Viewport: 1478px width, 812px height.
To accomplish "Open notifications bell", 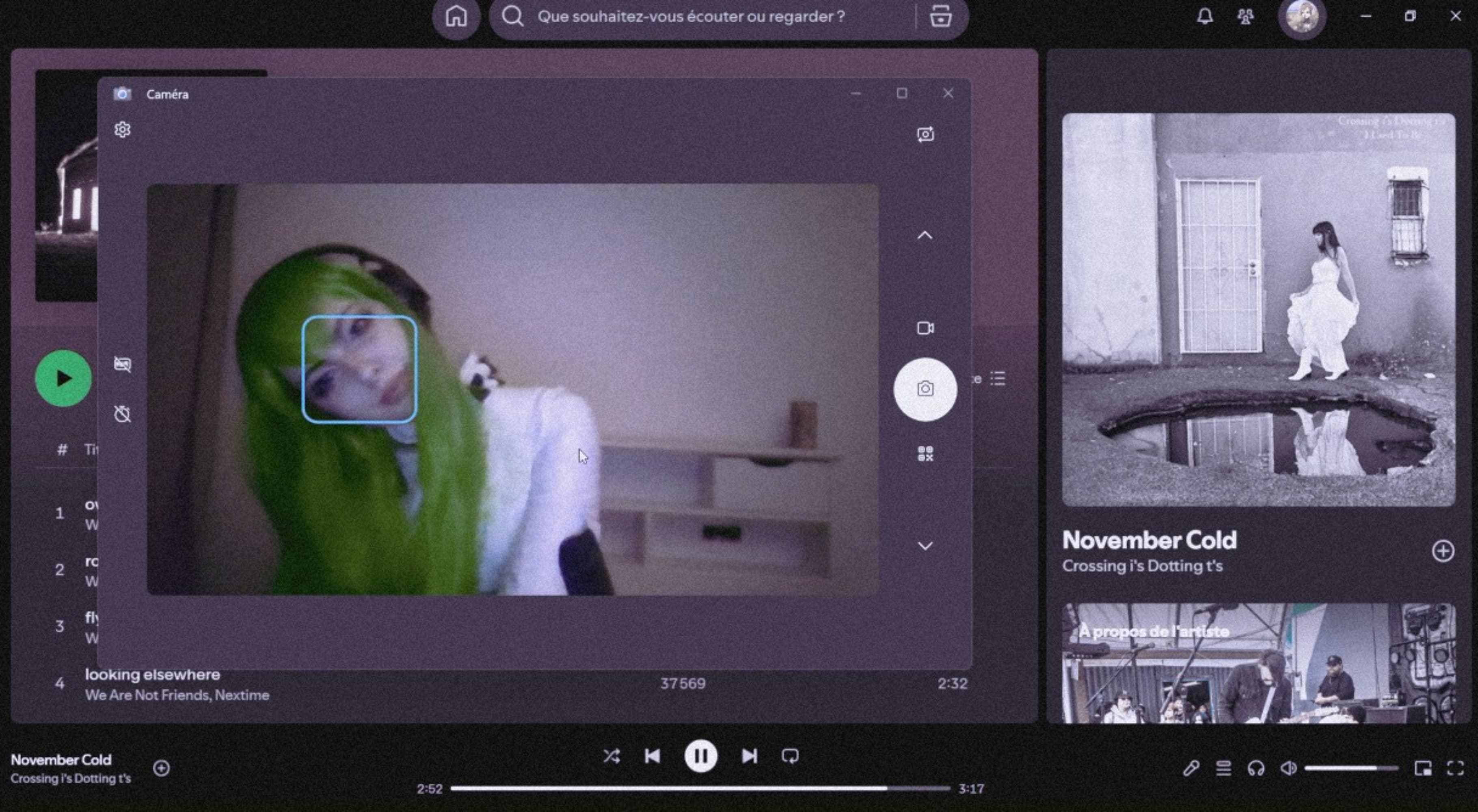I will click(1204, 17).
